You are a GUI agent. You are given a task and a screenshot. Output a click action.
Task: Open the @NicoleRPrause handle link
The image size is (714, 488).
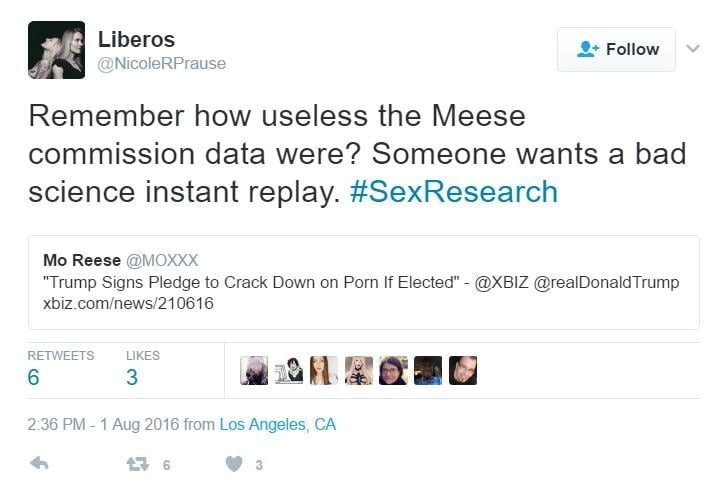[x=161, y=64]
